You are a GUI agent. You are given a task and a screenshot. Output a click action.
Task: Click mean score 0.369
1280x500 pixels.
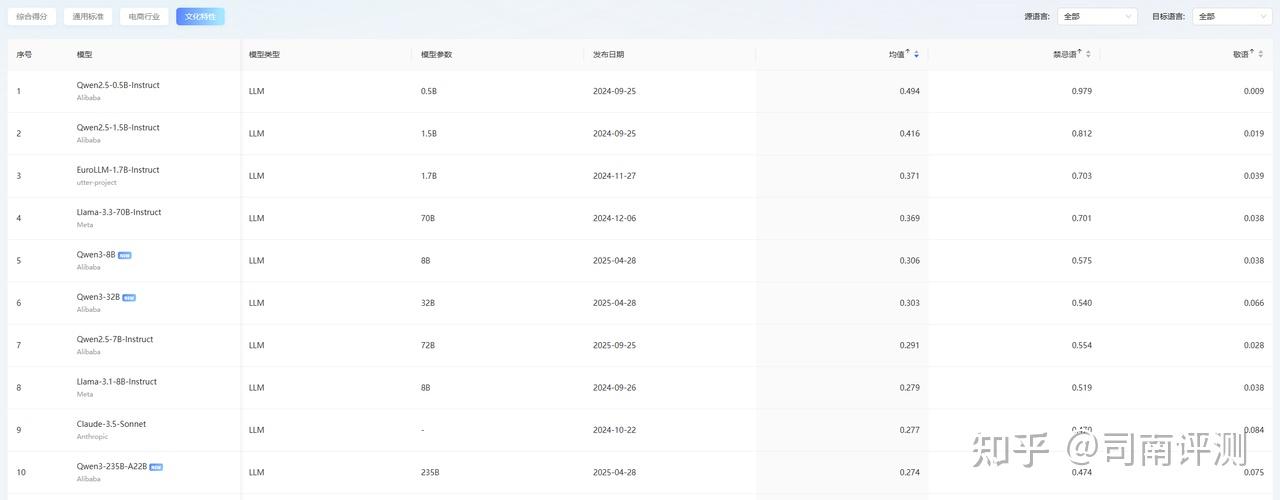909,218
